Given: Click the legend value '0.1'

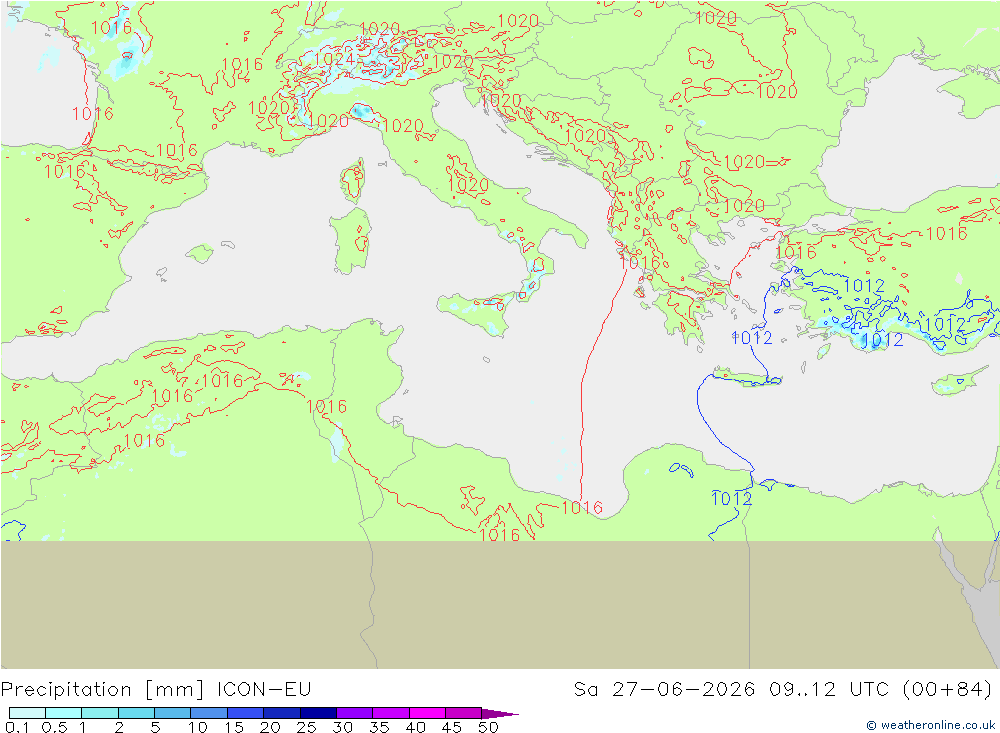Looking at the screenshot, I should point(17,727).
